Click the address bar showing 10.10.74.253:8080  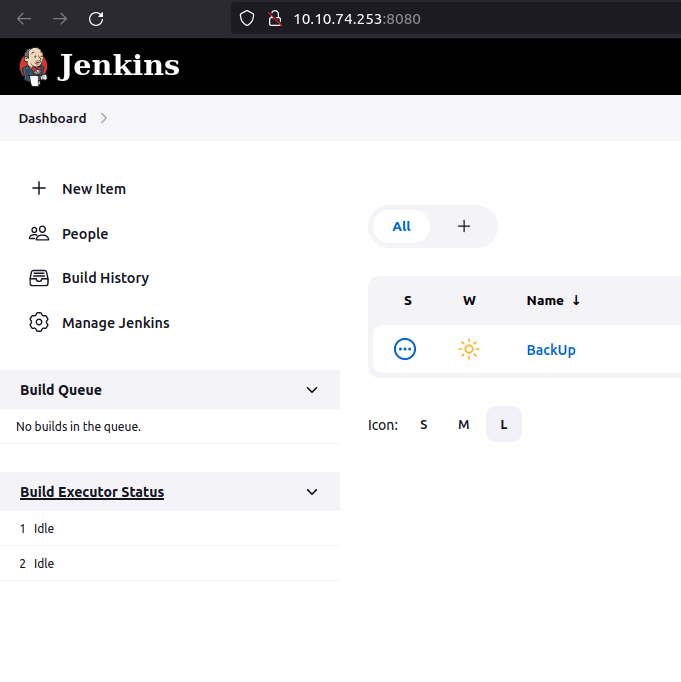coord(455,19)
